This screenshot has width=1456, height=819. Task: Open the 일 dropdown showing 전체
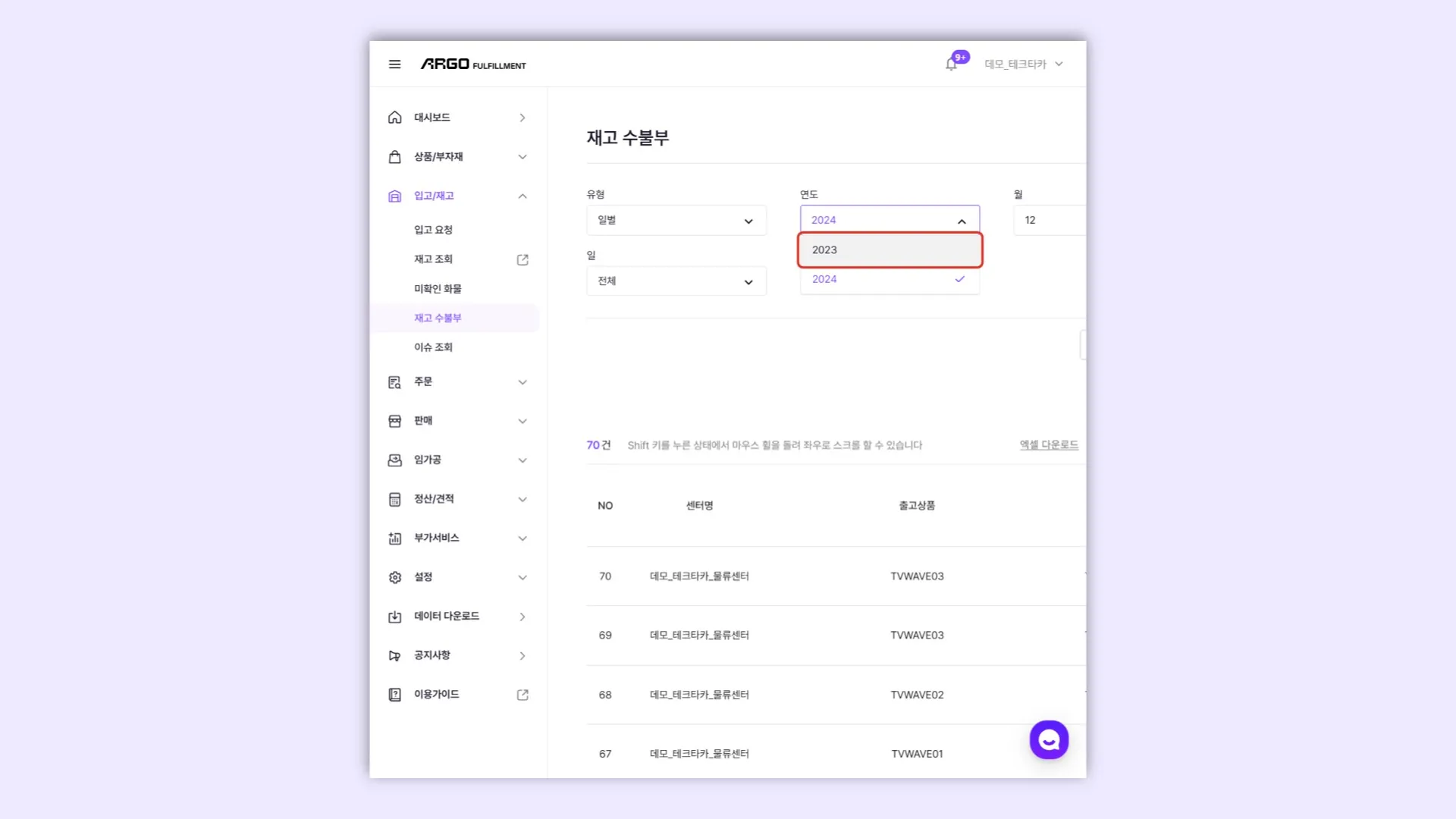click(676, 281)
